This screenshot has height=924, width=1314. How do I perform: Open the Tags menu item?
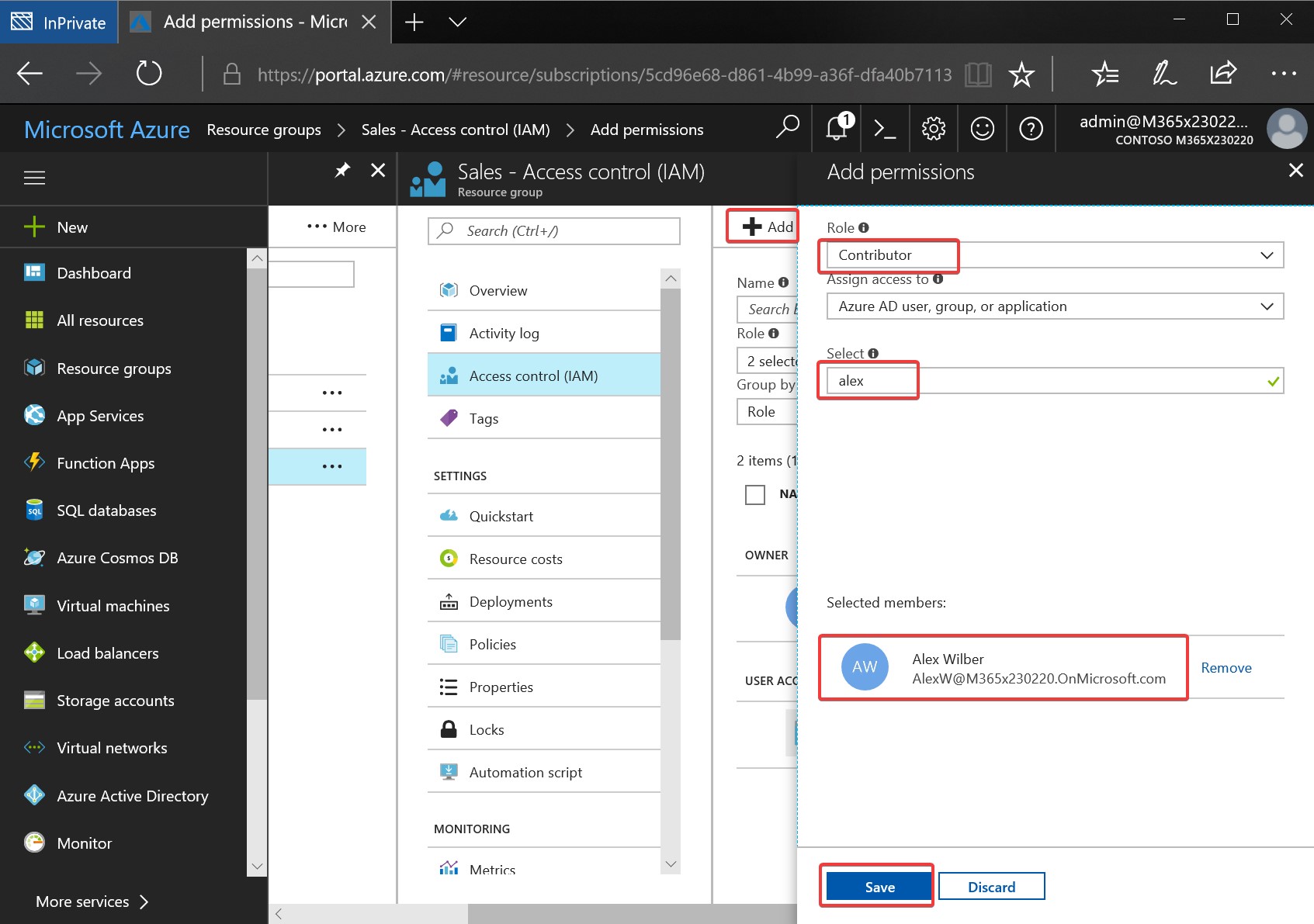click(x=543, y=418)
